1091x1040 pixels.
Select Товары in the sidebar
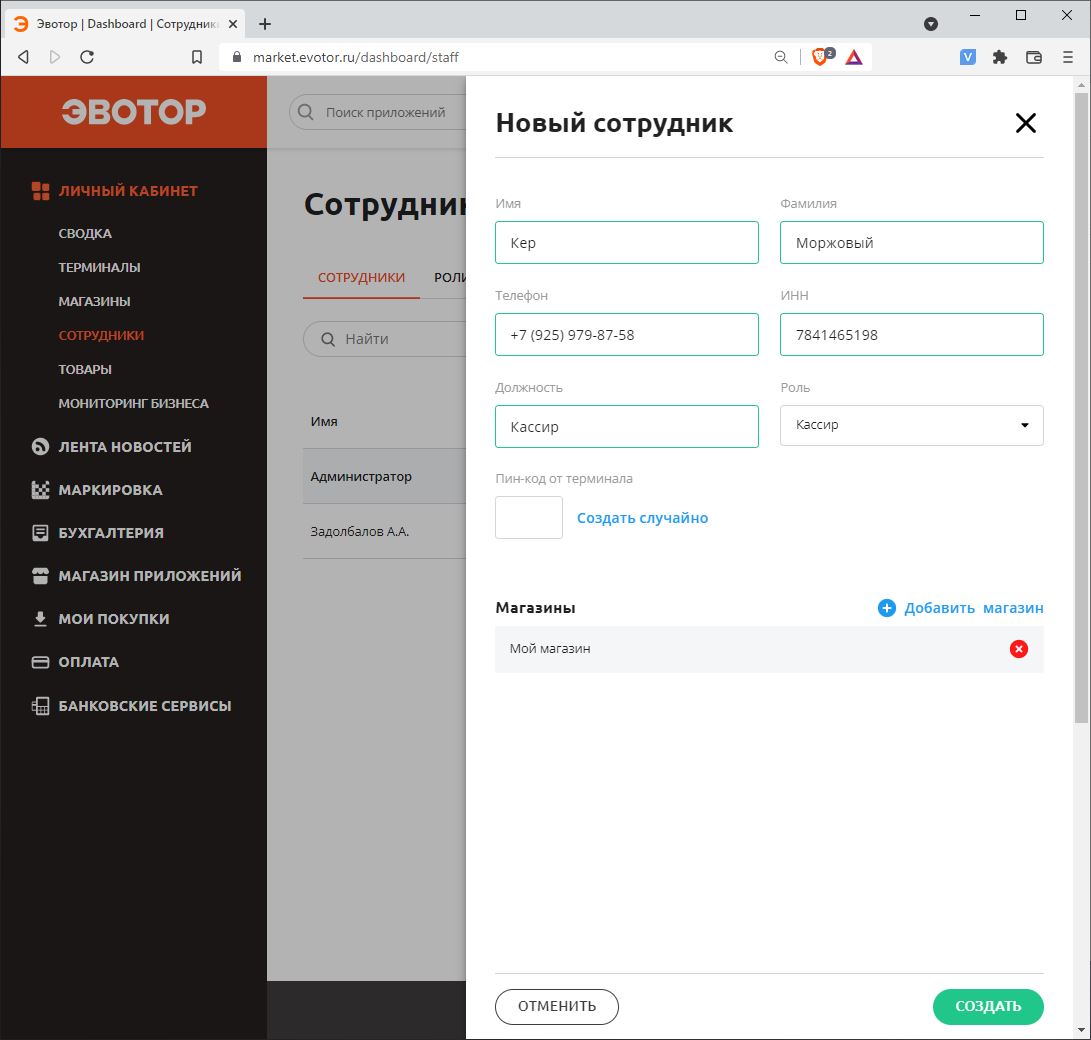86,369
